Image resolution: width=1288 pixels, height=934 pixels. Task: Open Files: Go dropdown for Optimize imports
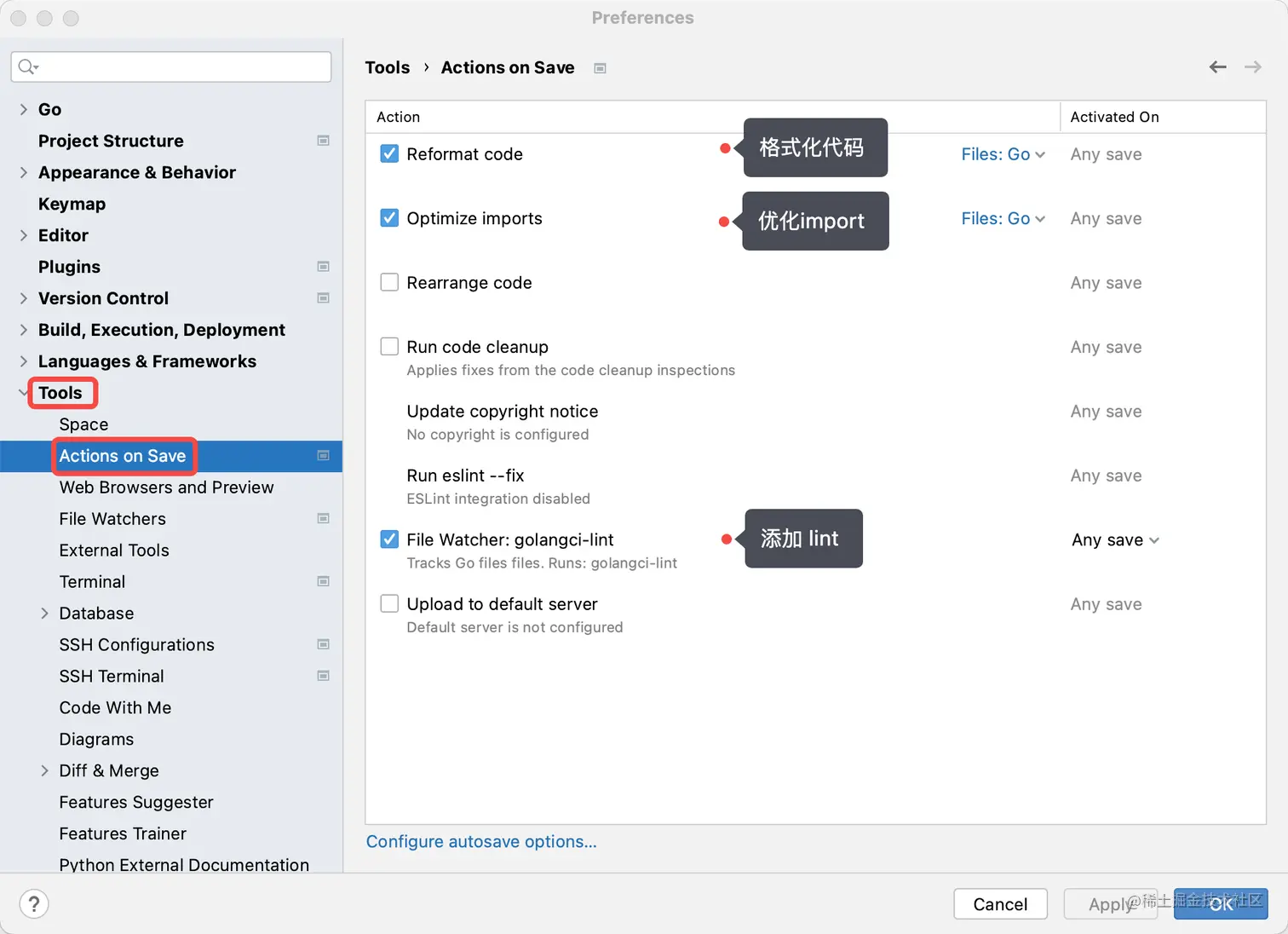click(x=1003, y=219)
